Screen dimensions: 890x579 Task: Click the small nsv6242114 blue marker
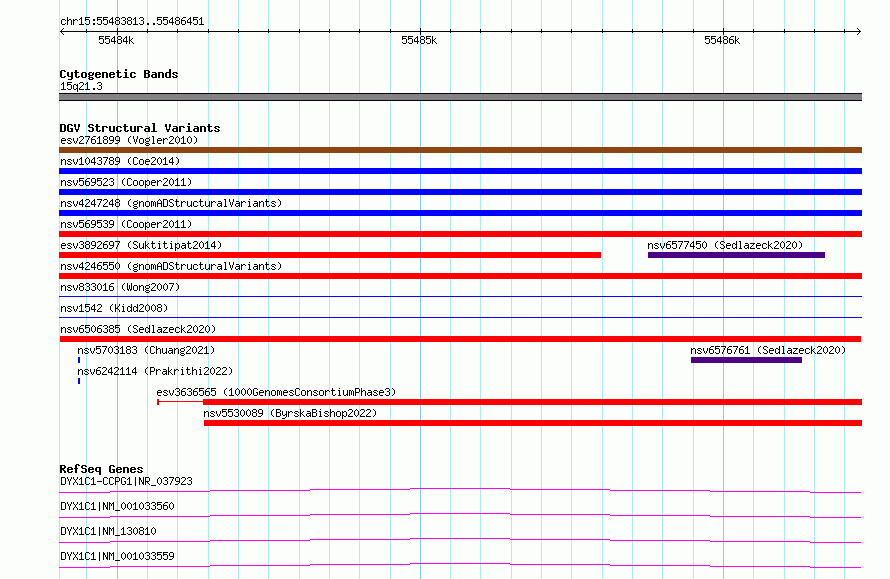click(79, 381)
